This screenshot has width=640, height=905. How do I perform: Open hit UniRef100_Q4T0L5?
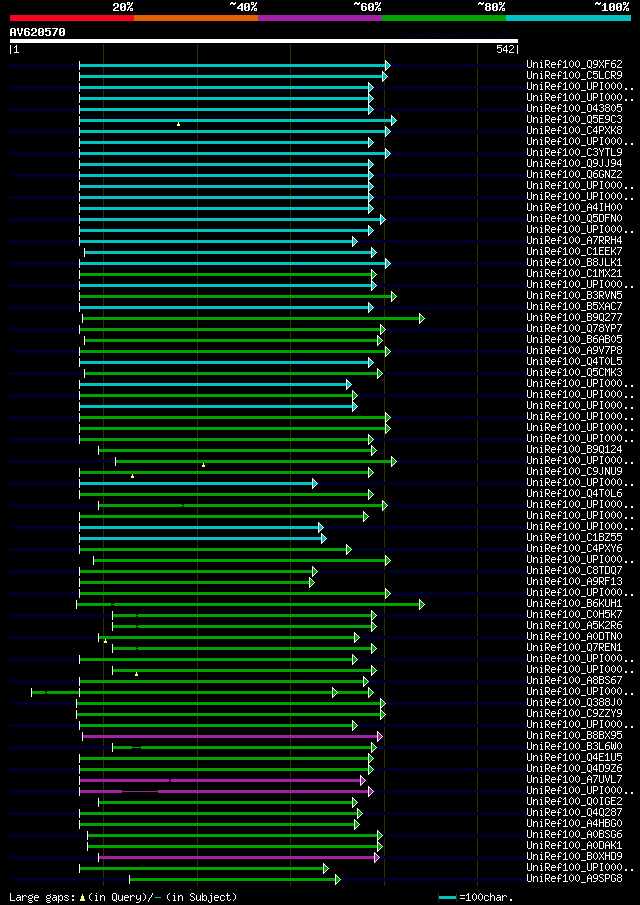[x=574, y=361]
